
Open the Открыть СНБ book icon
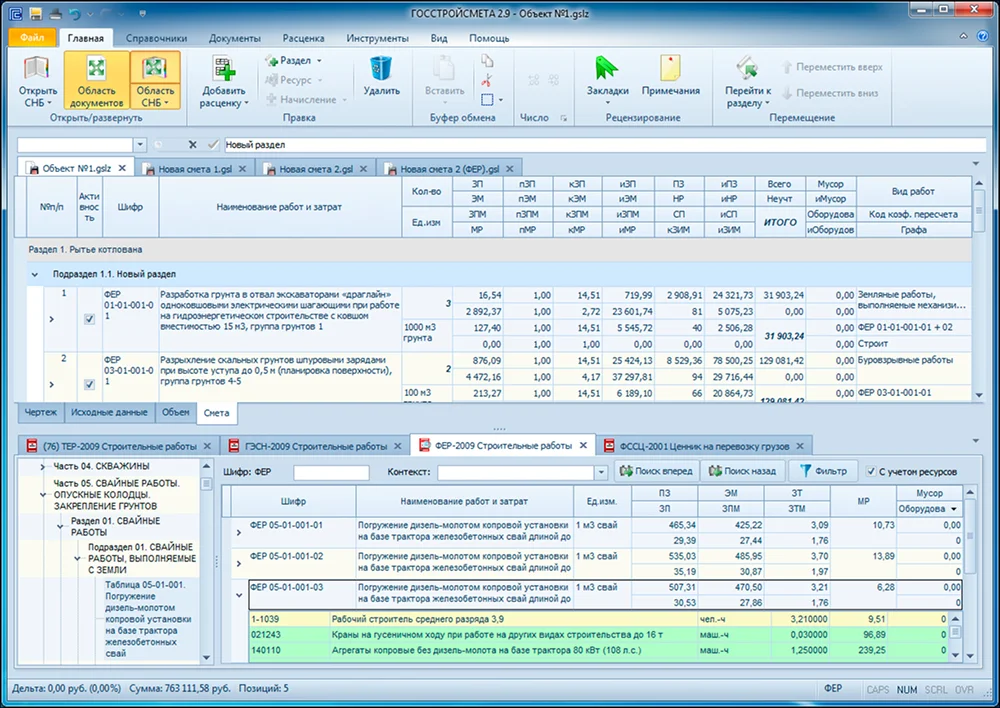click(x=36, y=69)
